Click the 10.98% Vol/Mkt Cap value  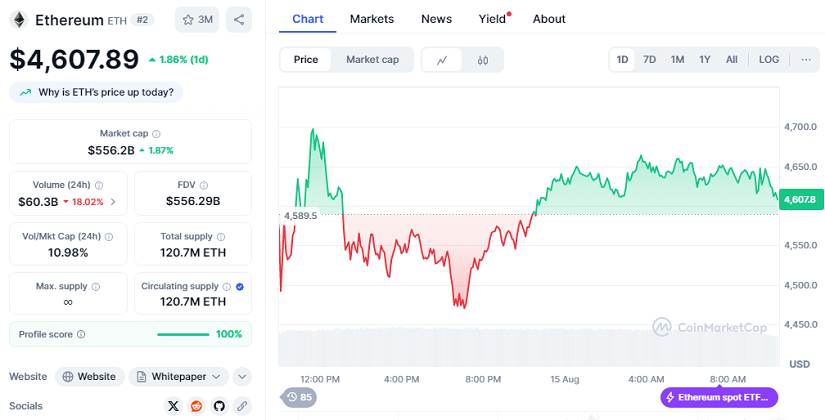point(68,253)
